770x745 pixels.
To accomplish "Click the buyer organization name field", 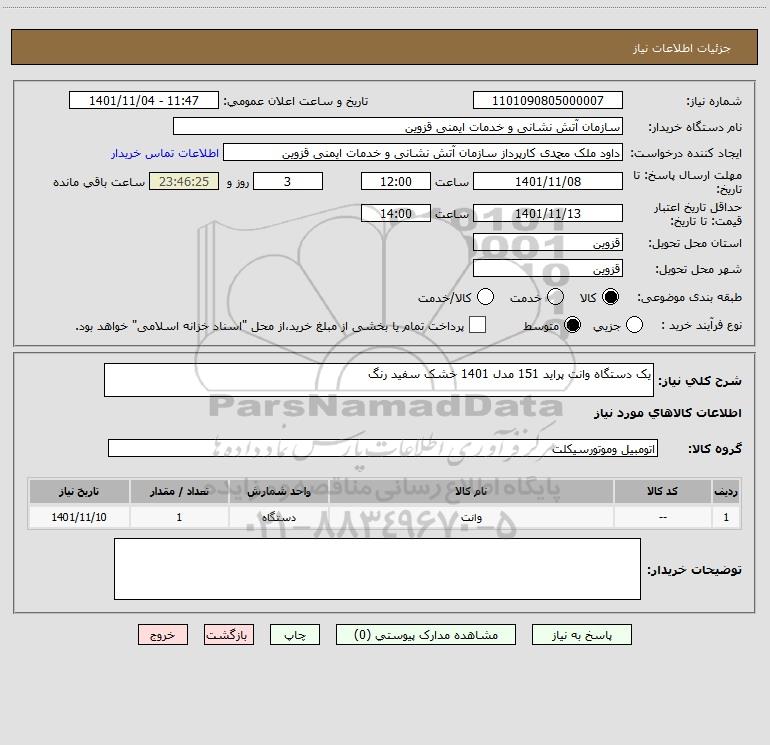I will [398, 127].
